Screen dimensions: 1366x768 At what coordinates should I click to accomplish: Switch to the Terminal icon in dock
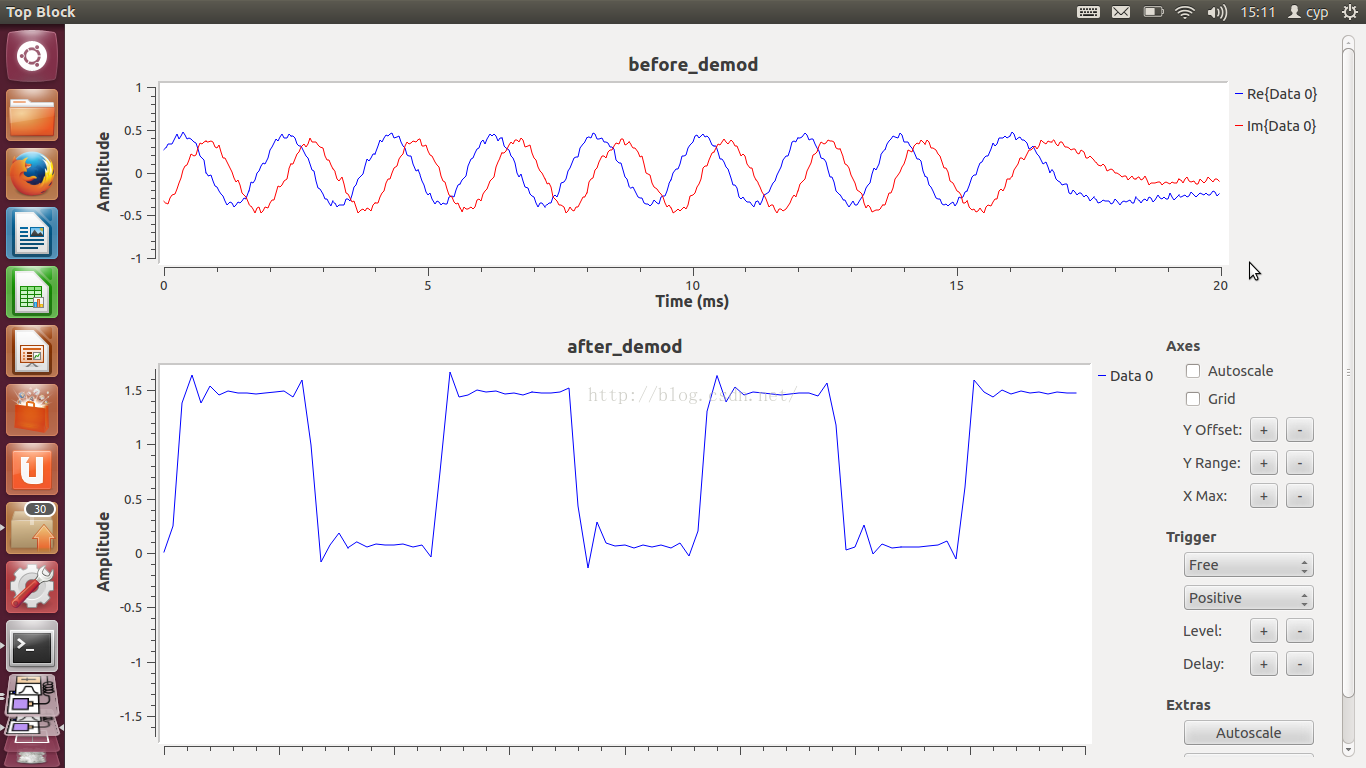click(32, 646)
